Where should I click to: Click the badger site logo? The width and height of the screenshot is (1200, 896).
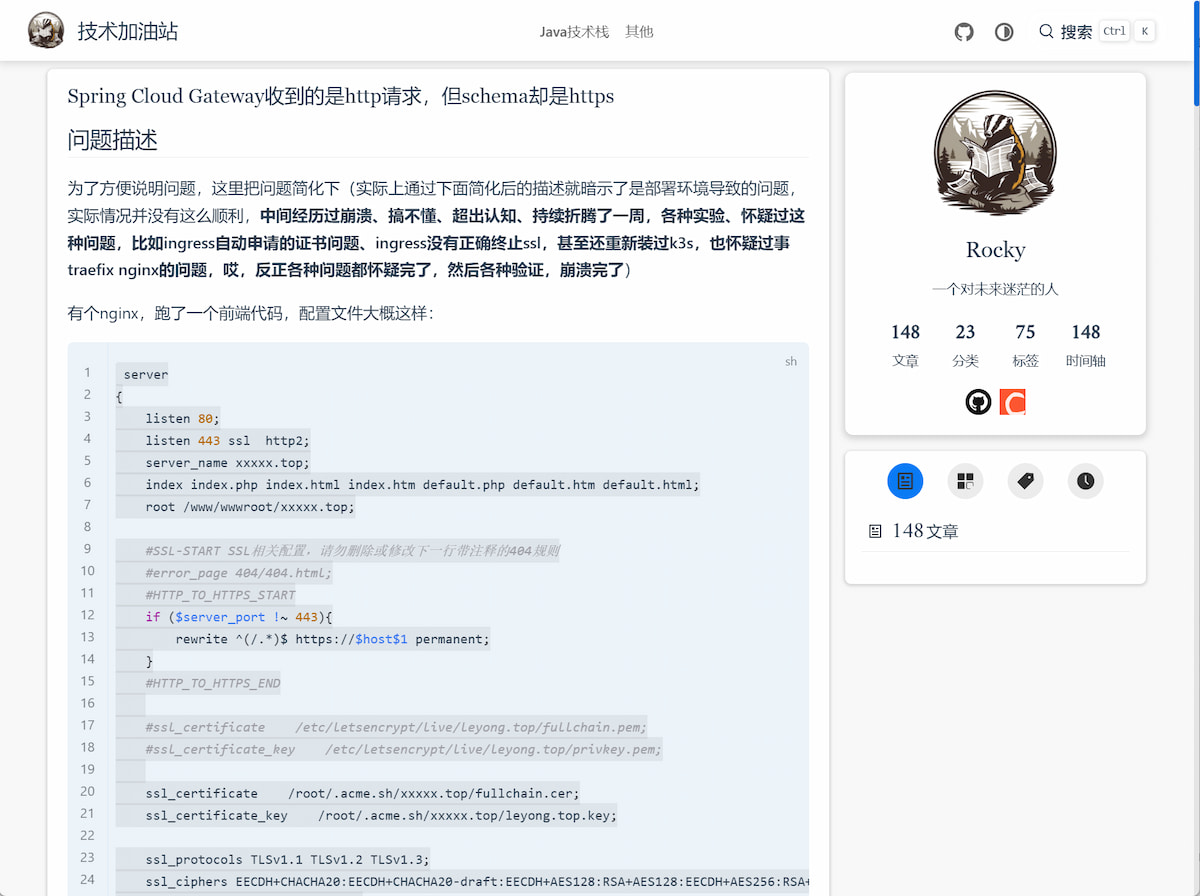click(46, 31)
